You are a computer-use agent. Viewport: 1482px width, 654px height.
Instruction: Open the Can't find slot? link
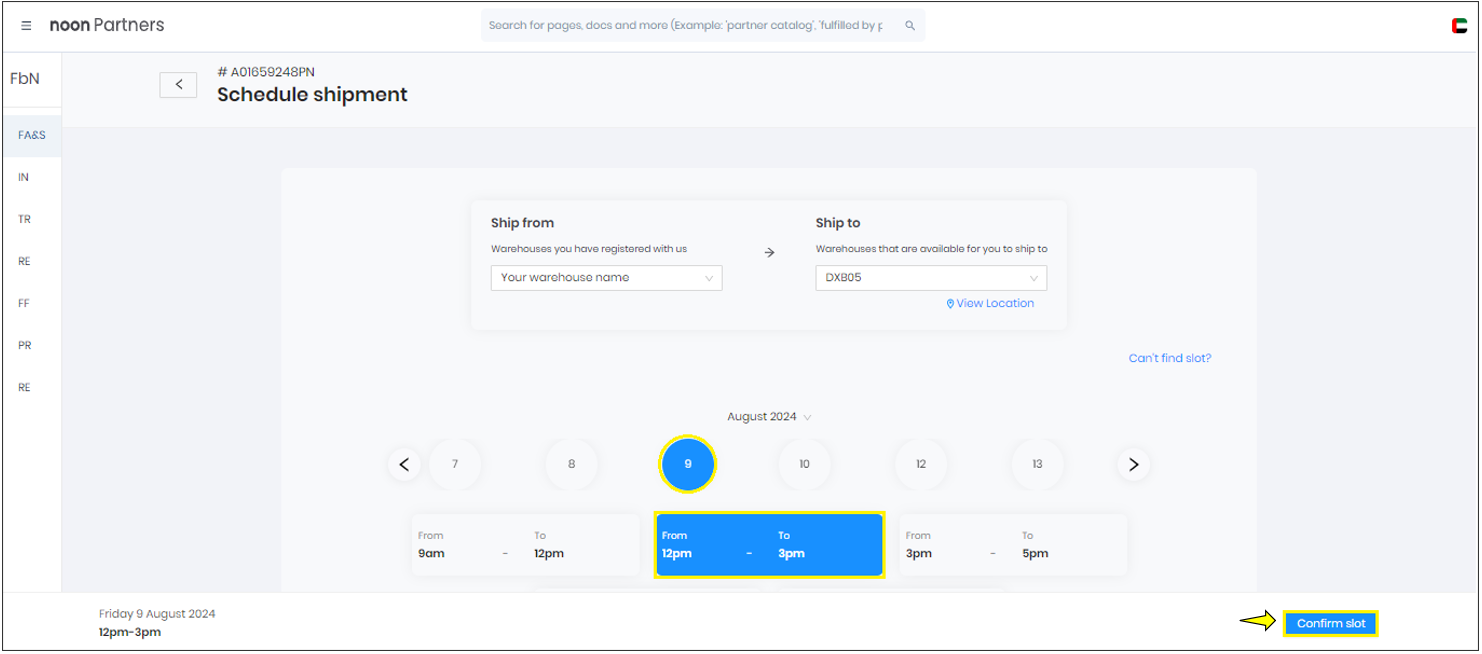[1170, 358]
